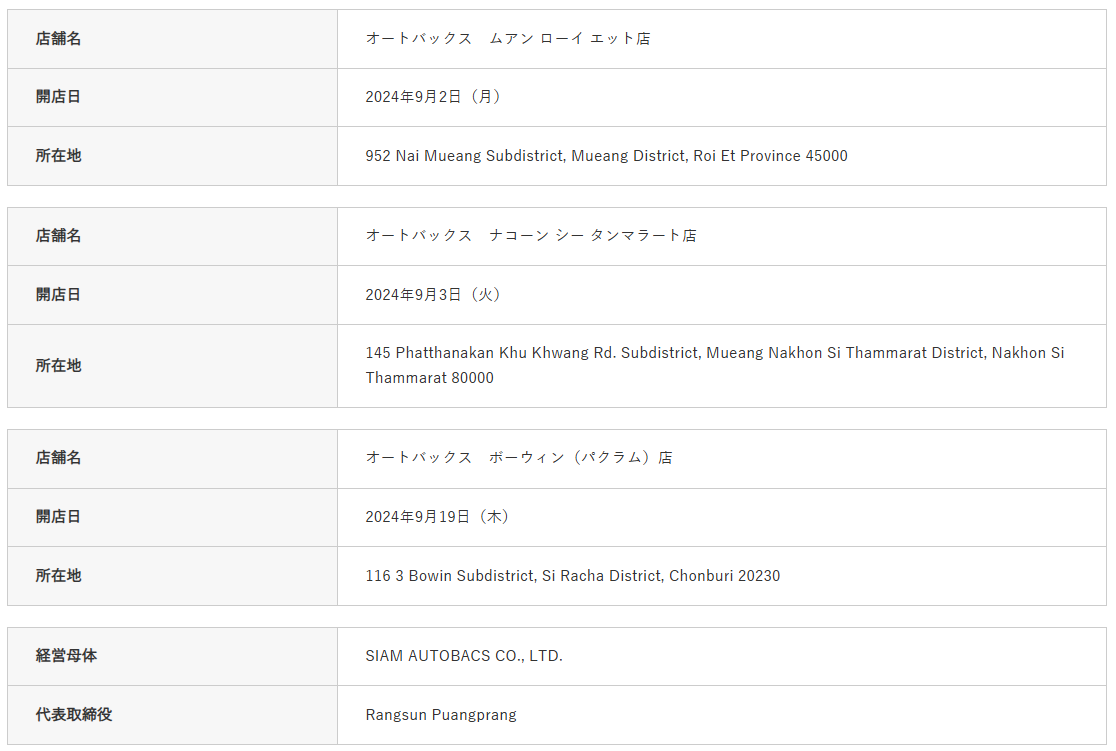Click the 経営母体 header cell
Image resolution: width=1116 pixels, height=751 pixels.
tap(66, 656)
